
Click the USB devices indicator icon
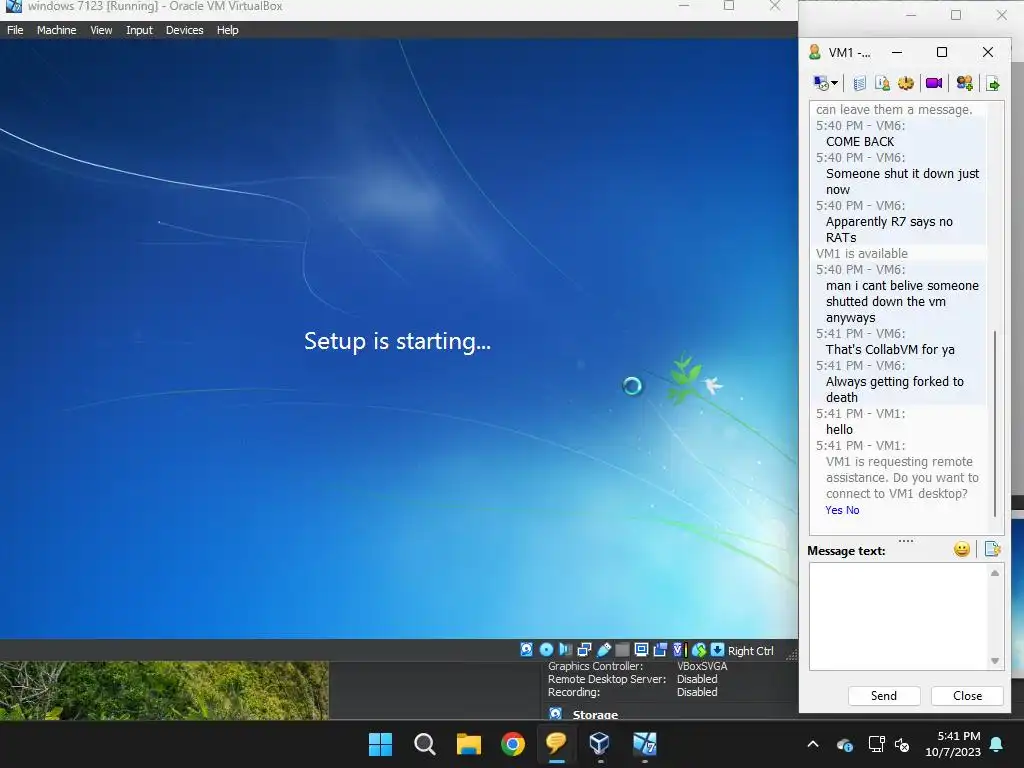[604, 649]
